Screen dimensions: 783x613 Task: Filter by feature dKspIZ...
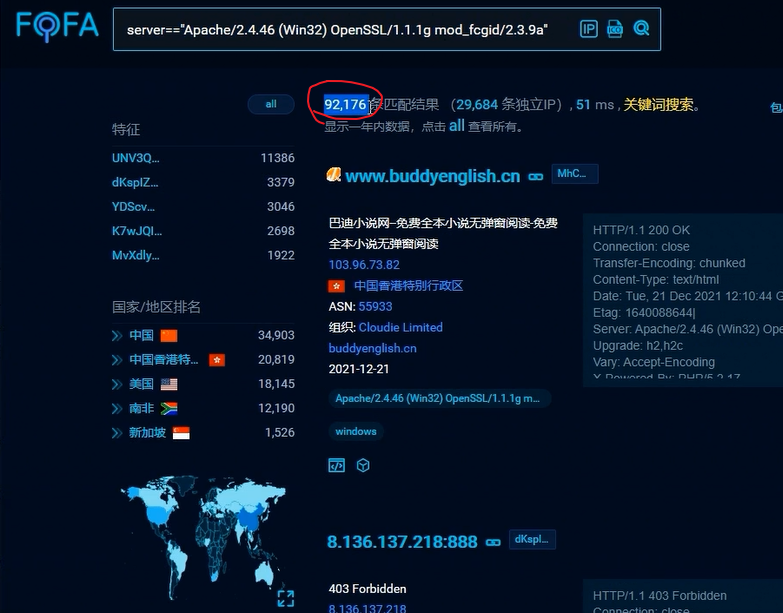point(135,182)
